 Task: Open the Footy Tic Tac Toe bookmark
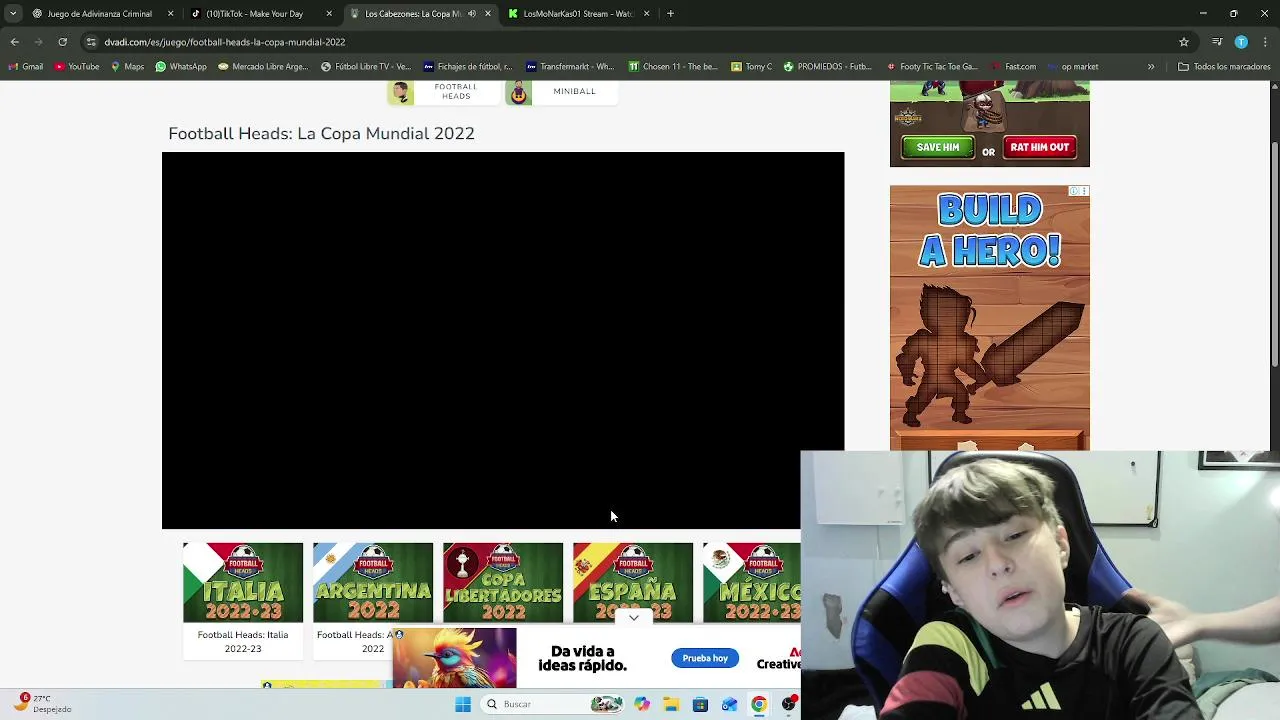932,67
